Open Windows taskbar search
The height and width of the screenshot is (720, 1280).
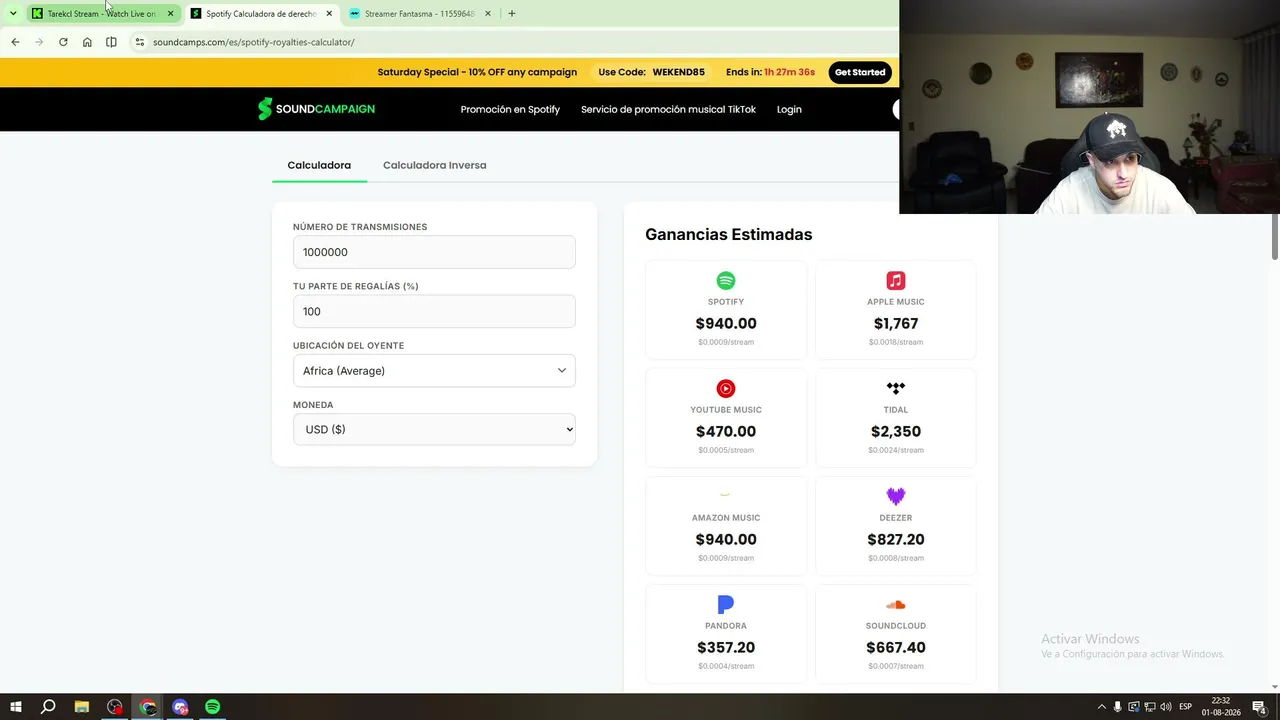[x=48, y=707]
